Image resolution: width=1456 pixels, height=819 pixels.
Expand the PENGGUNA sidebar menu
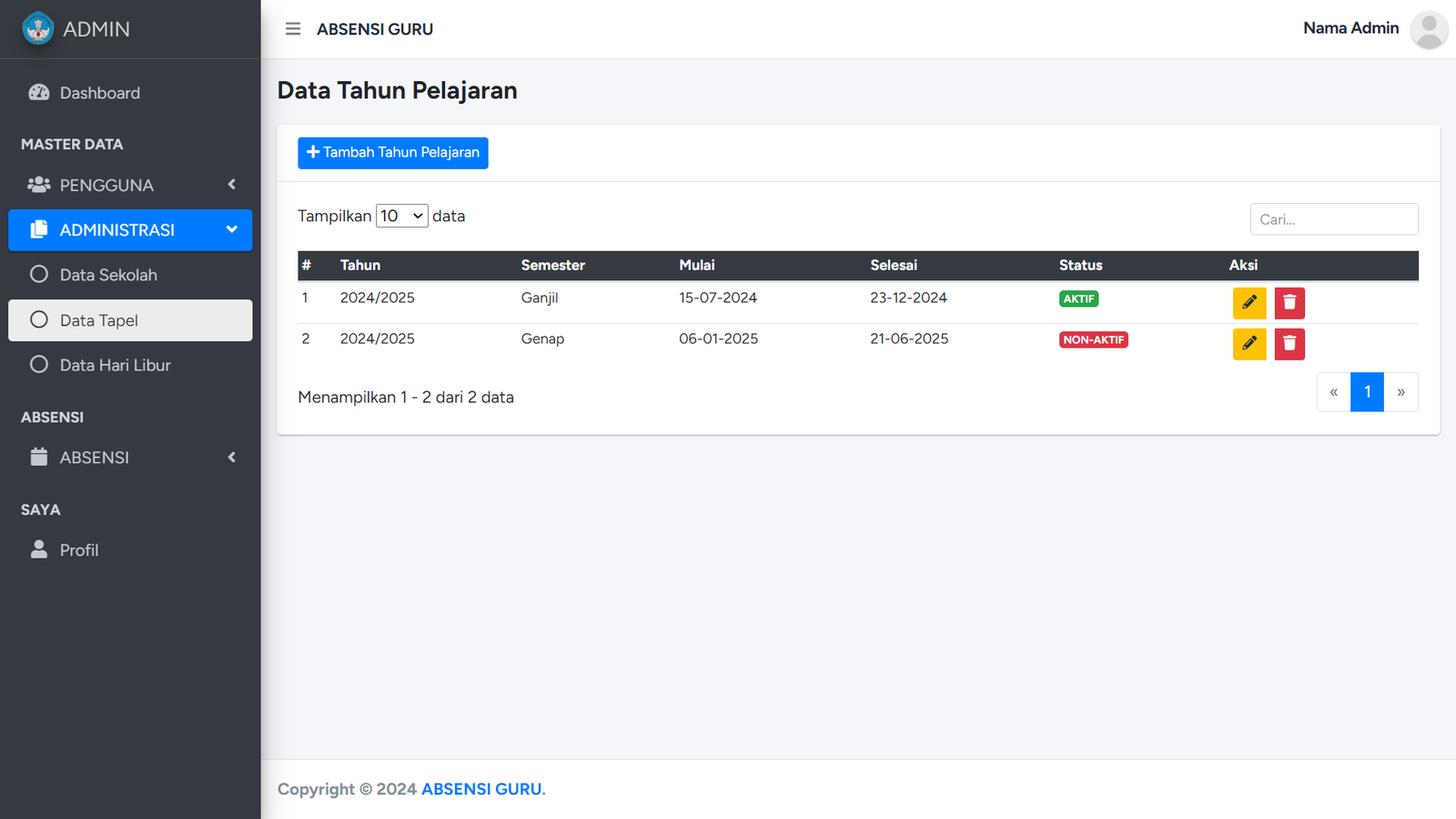(x=130, y=185)
